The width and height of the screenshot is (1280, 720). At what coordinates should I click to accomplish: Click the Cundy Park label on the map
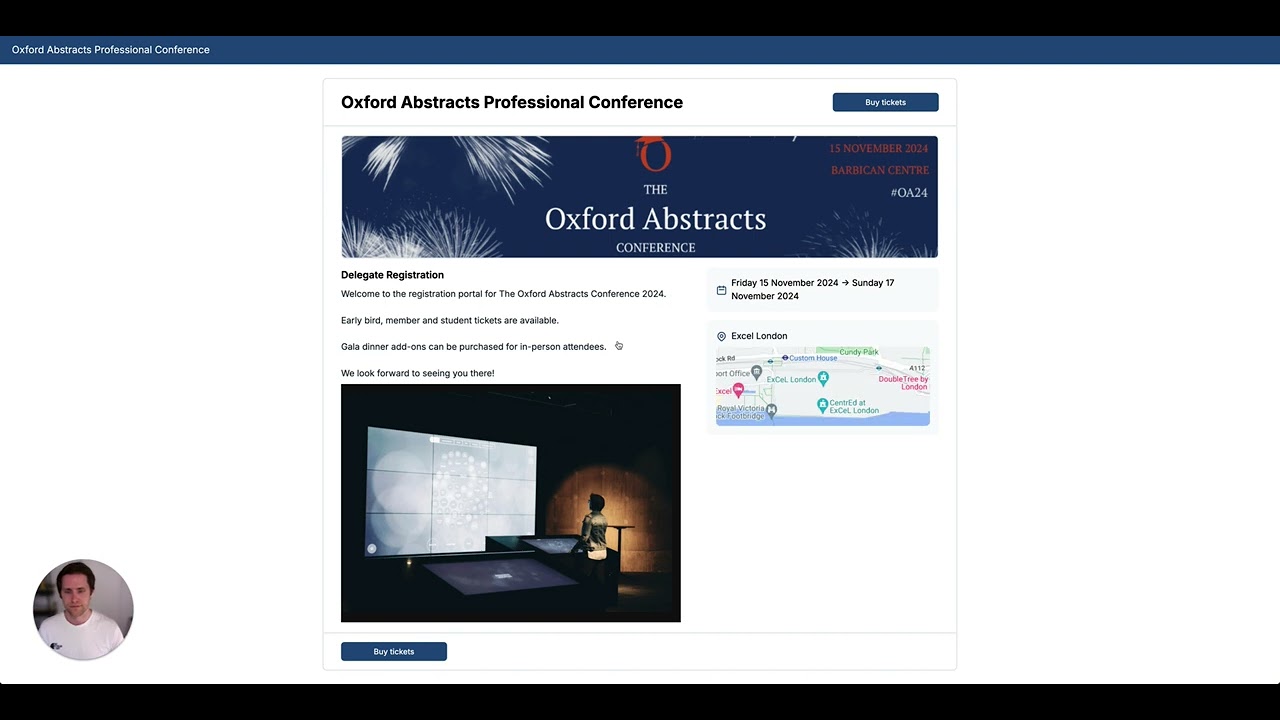click(859, 352)
